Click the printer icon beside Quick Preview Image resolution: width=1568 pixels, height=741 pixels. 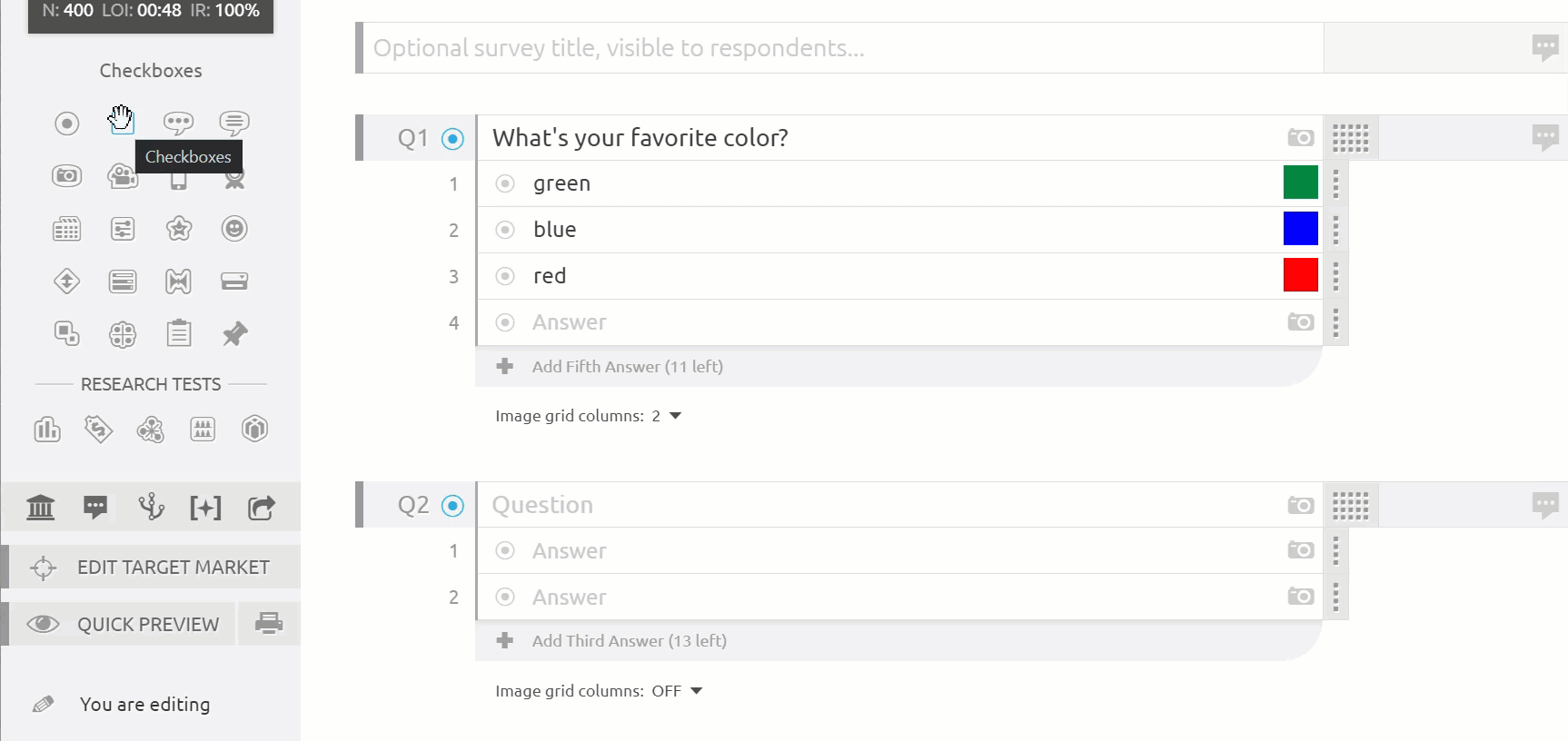pyautogui.click(x=269, y=623)
